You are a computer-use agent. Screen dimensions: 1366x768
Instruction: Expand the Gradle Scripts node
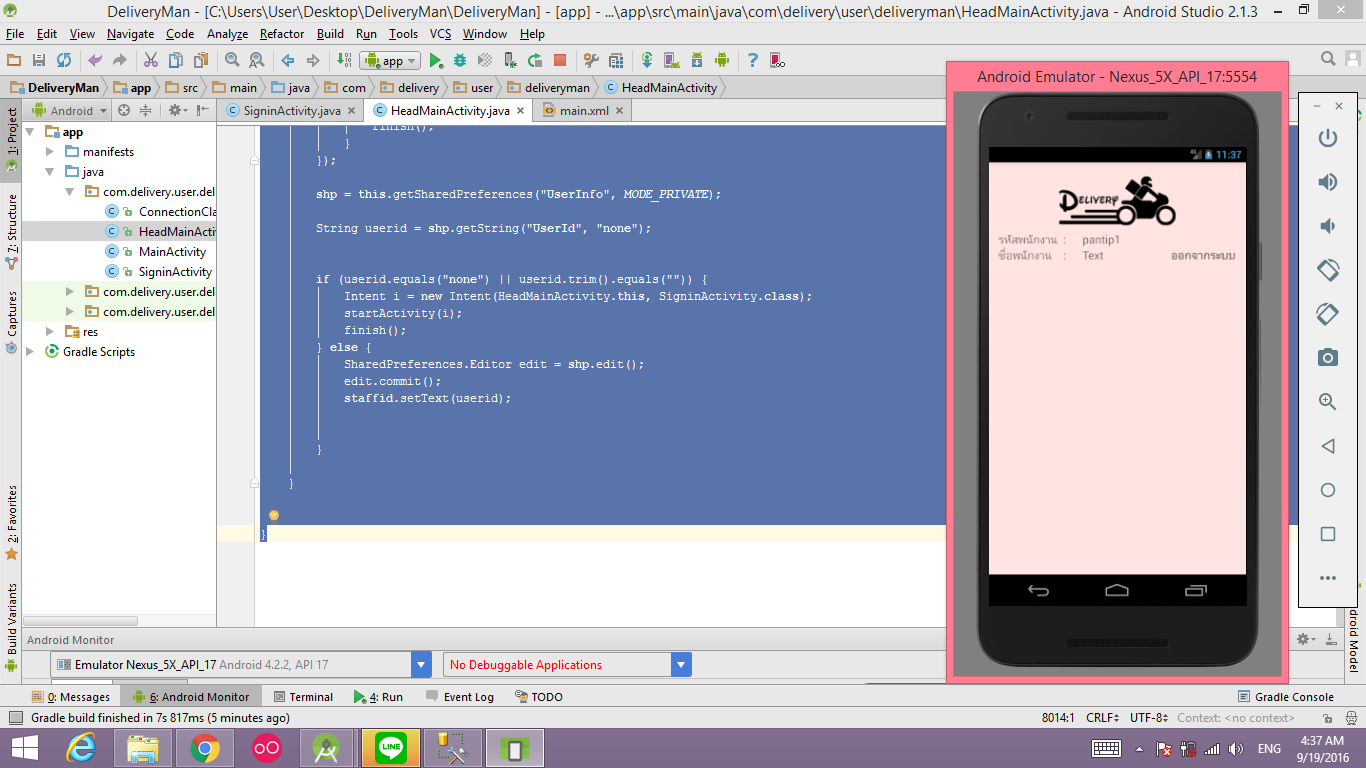(30, 352)
